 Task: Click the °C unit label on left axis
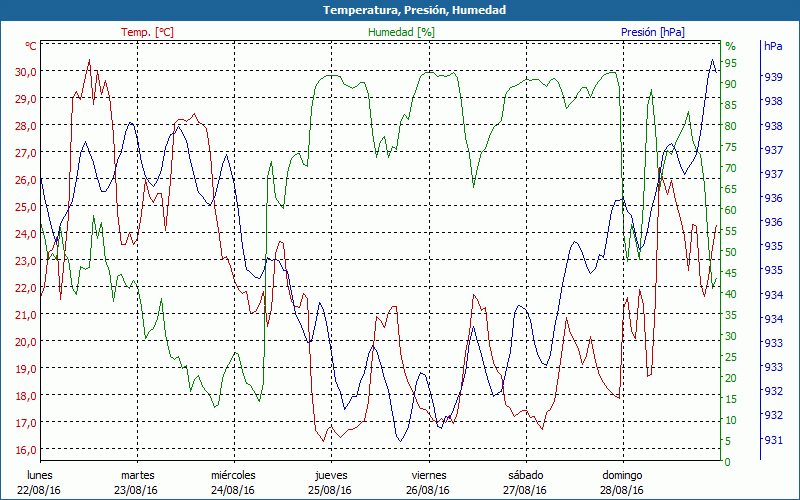click(31, 46)
